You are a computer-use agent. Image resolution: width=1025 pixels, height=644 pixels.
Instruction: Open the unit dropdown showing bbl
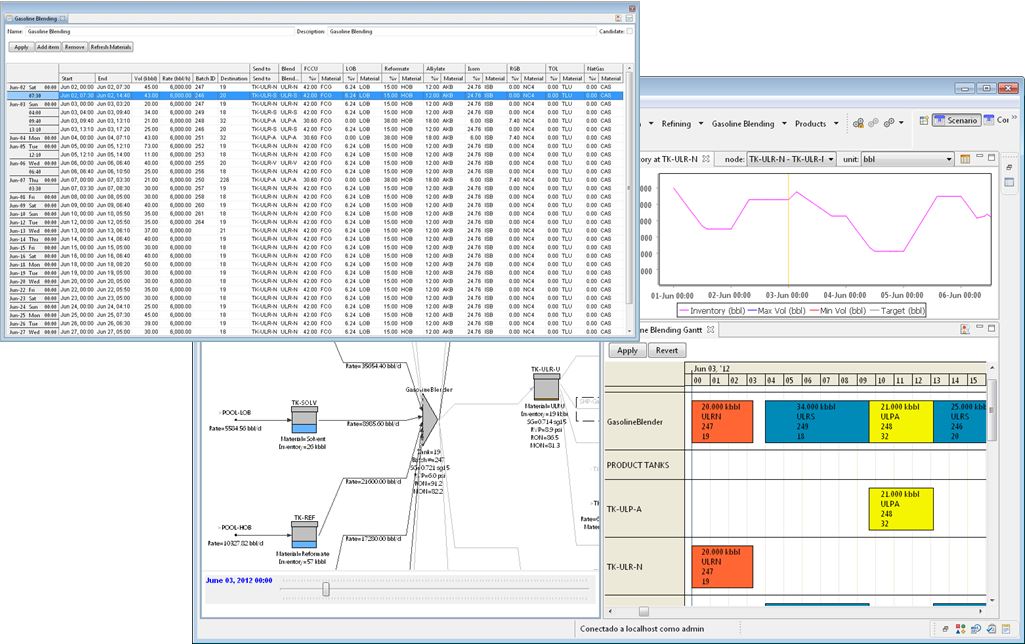pyautogui.click(x=907, y=159)
